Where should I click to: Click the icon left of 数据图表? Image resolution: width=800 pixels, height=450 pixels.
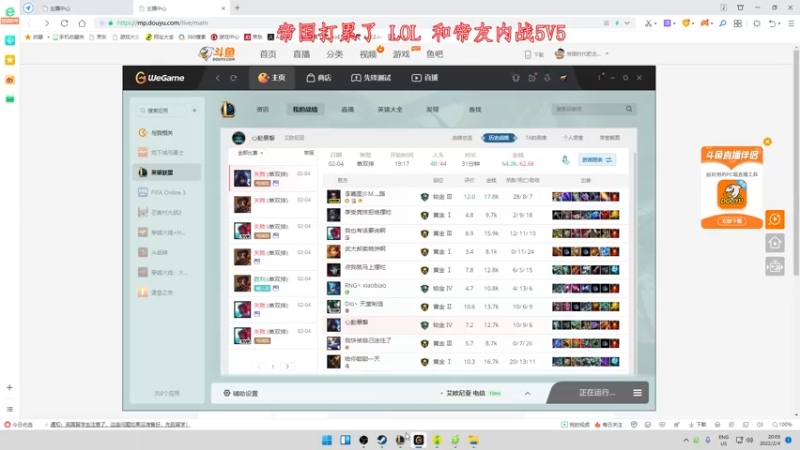tap(566, 160)
